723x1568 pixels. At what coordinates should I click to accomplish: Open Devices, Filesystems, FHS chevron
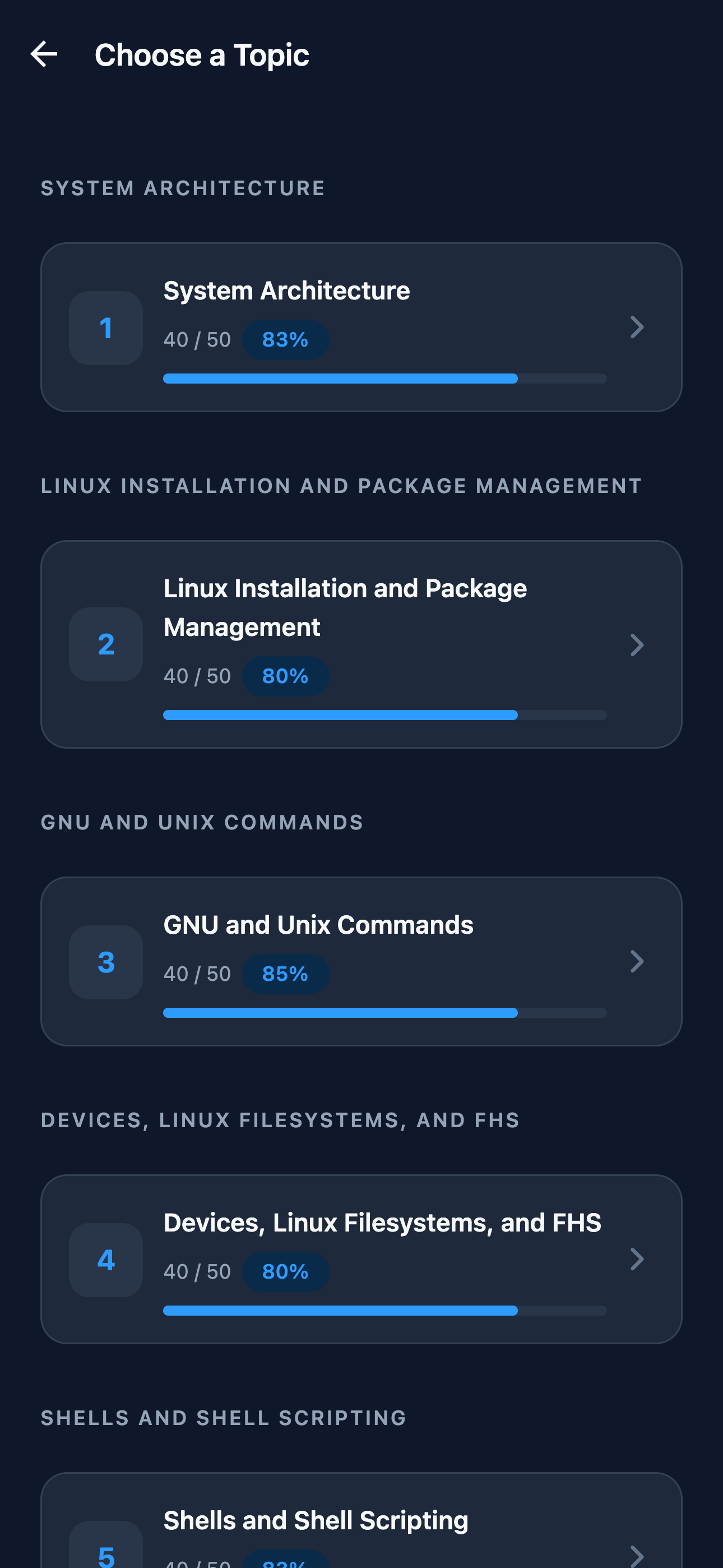click(x=637, y=1260)
